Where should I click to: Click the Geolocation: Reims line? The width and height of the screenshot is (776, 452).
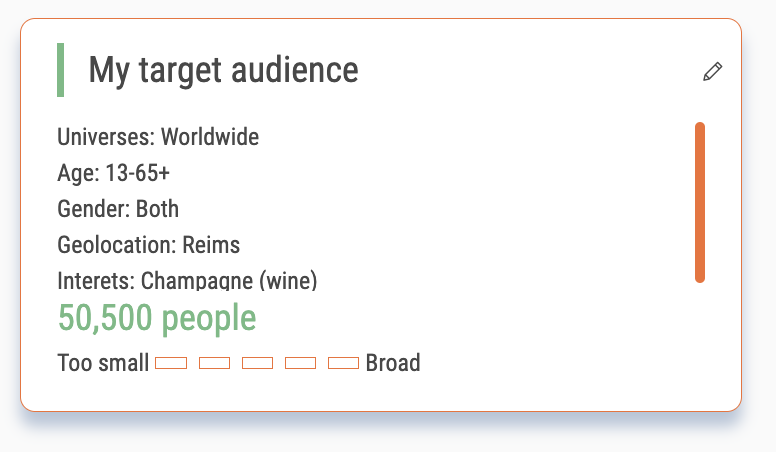pyautogui.click(x=148, y=245)
